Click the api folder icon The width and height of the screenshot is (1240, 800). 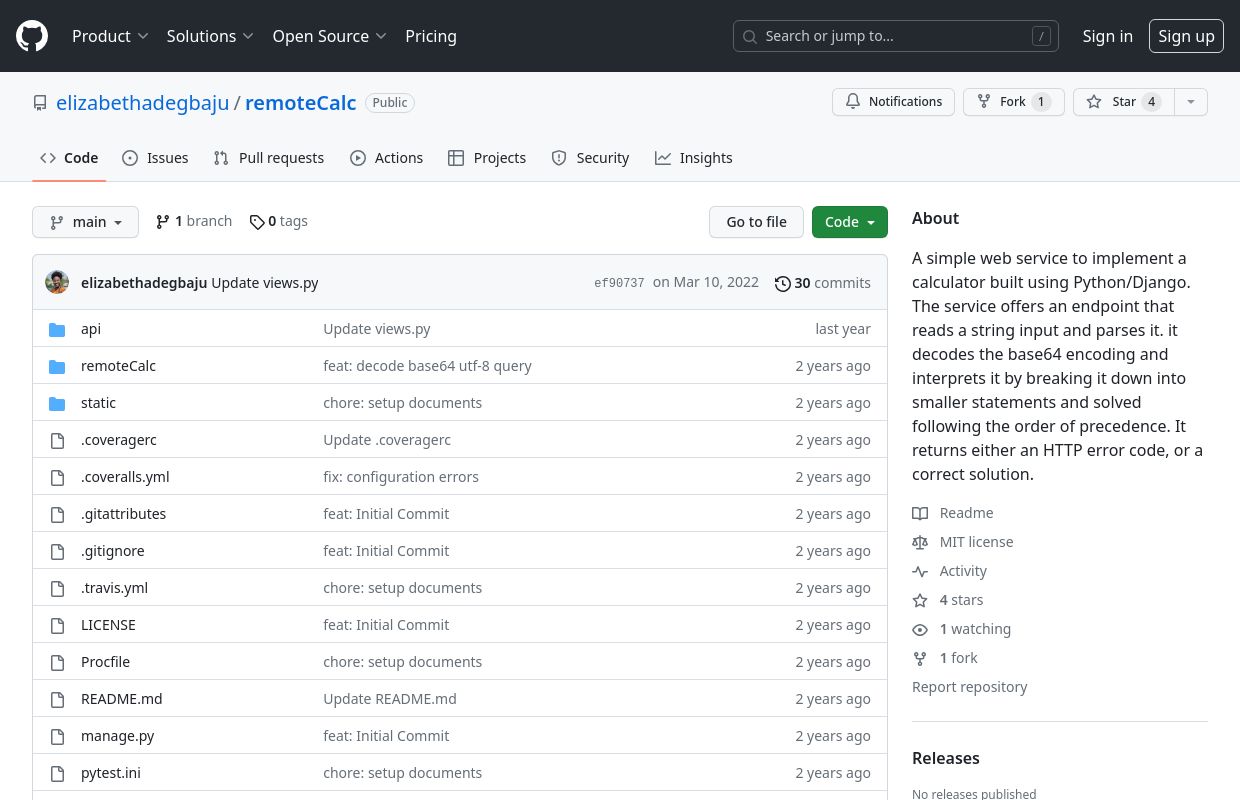coord(57,329)
